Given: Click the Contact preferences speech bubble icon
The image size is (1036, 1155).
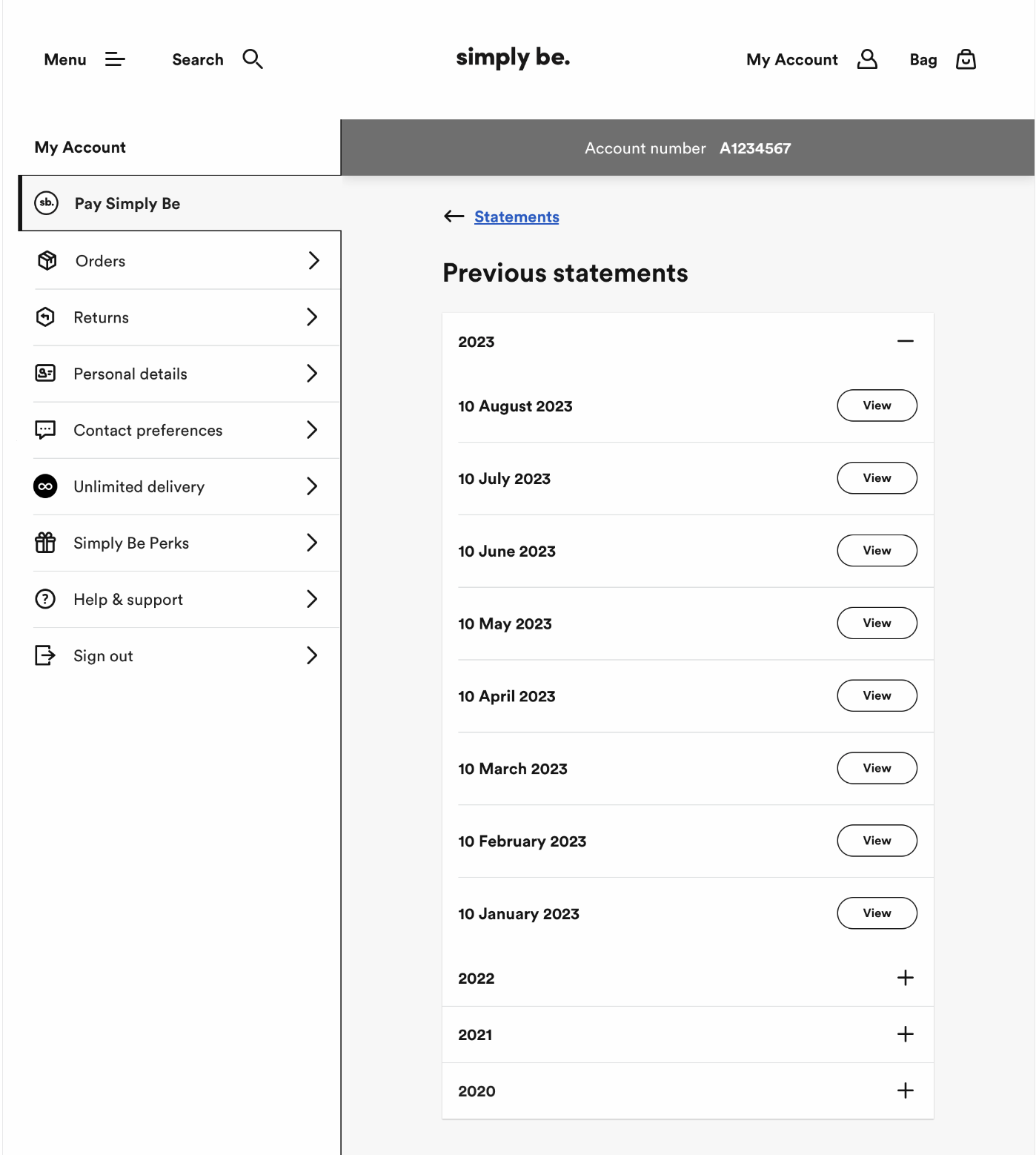Looking at the screenshot, I should 45,430.
